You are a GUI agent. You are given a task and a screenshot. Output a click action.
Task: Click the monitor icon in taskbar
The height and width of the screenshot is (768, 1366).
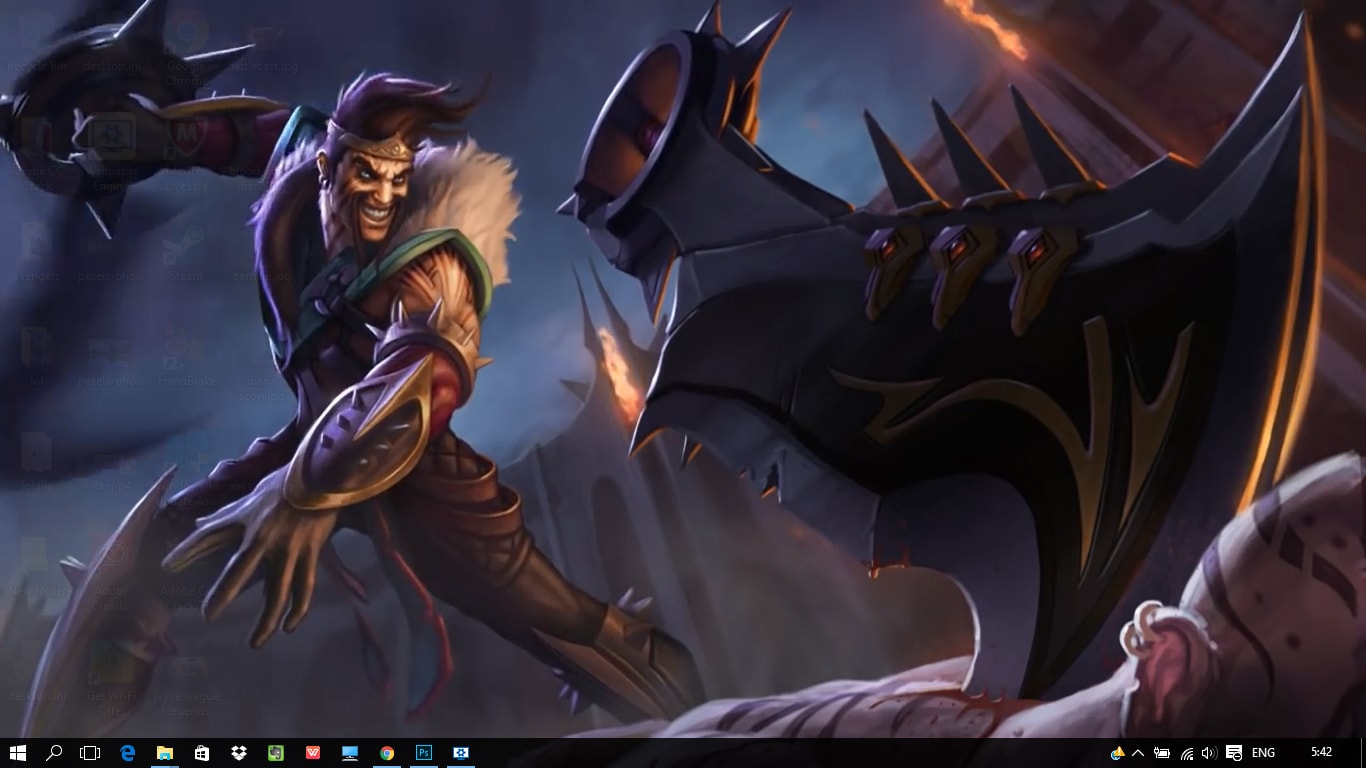click(350, 753)
